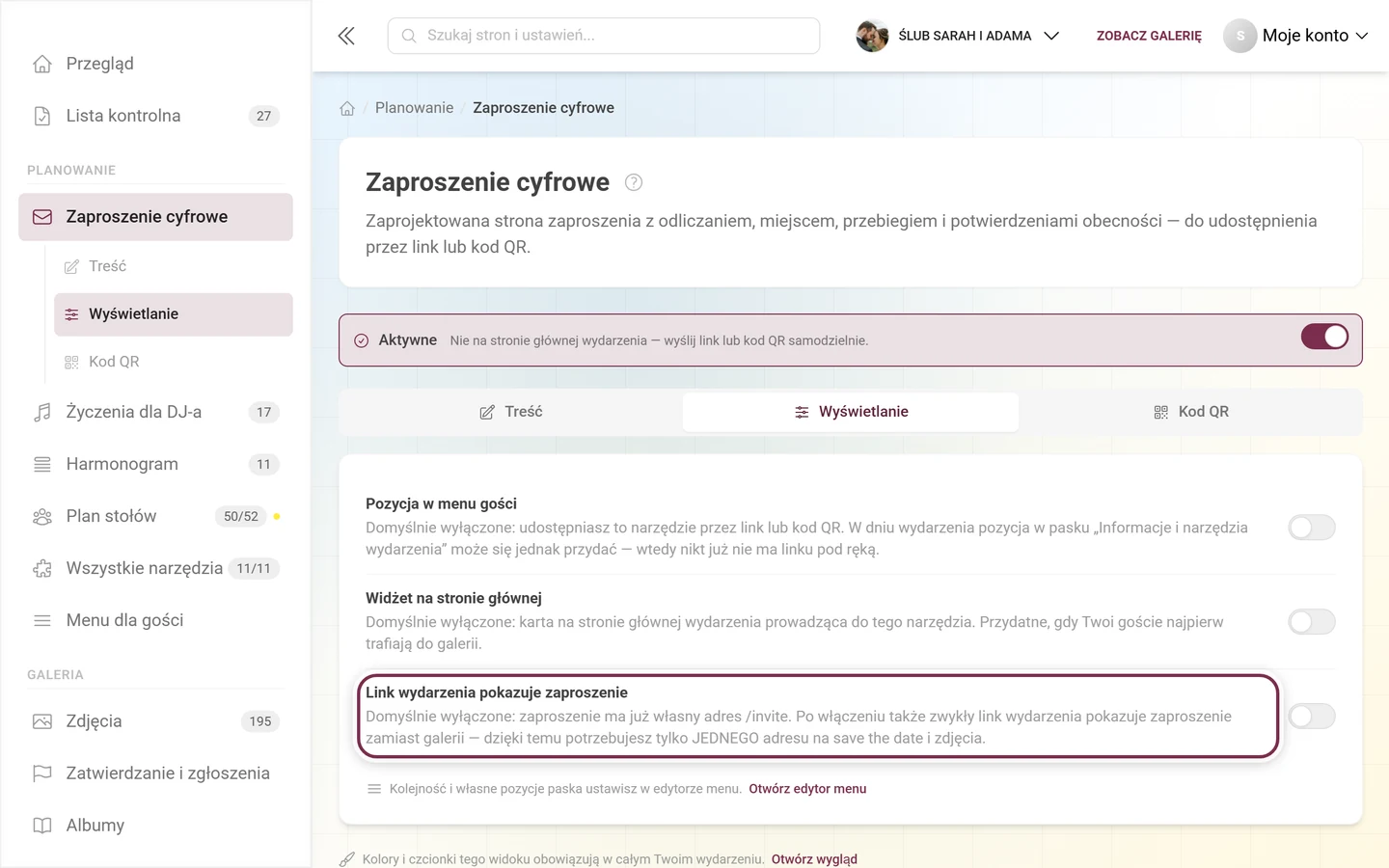1389x868 pixels.
Task: Enable Pozycja w menu gości toggle
Action: tap(1312, 527)
